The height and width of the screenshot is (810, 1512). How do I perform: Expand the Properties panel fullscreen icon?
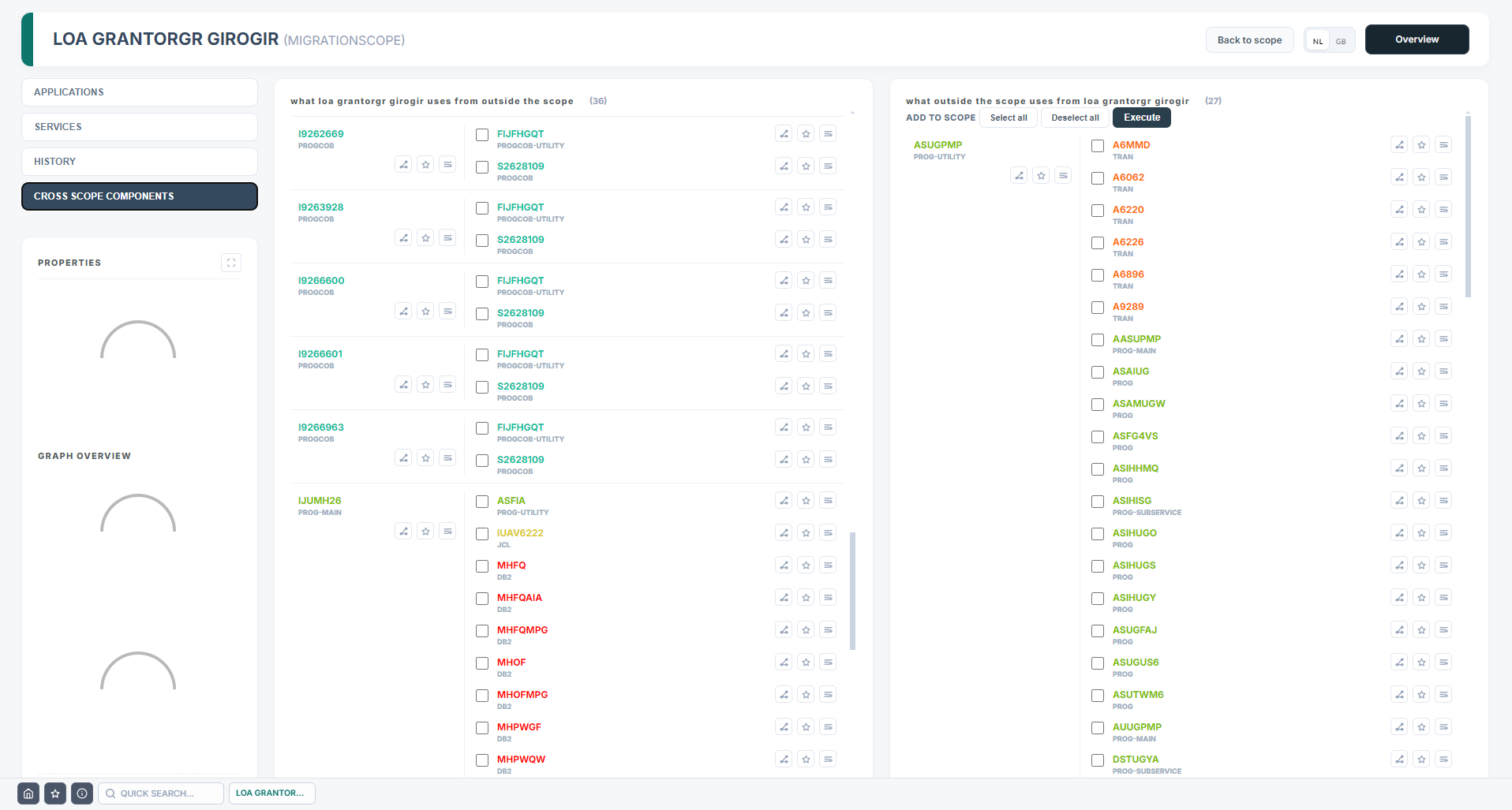point(231,263)
